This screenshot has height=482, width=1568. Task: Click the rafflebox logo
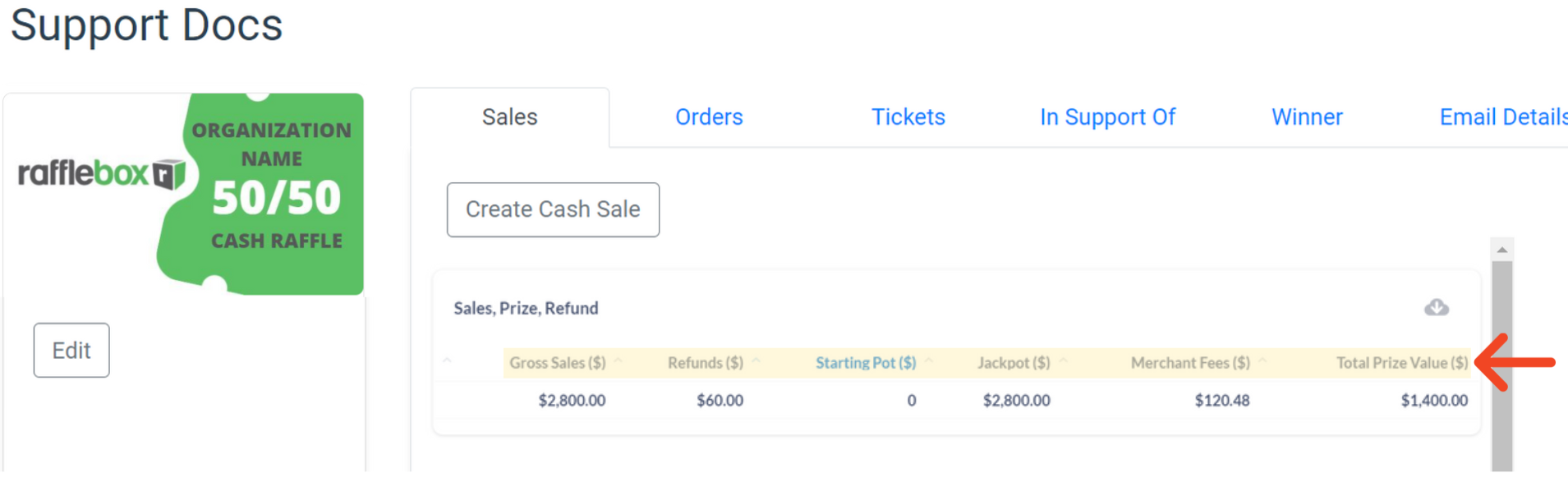coord(102,173)
